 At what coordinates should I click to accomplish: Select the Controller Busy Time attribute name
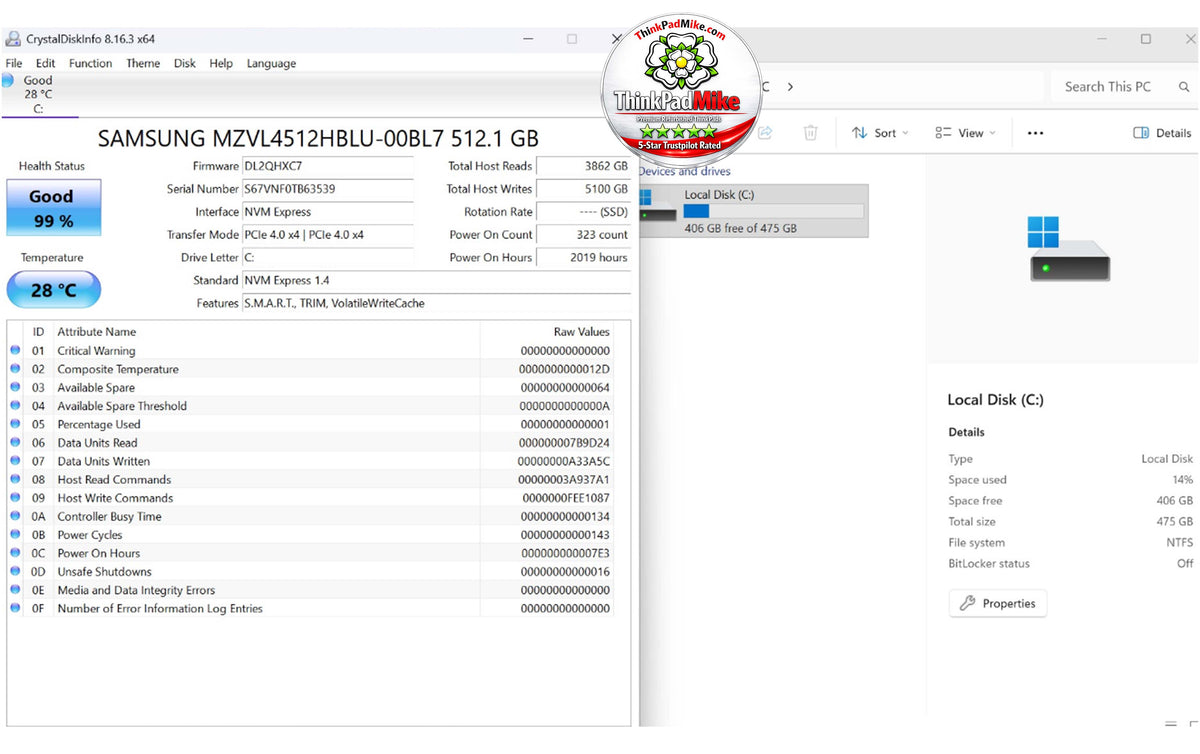109,517
